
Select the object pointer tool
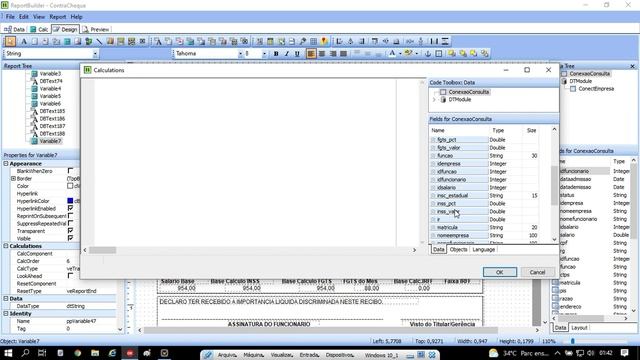pos(10,41)
